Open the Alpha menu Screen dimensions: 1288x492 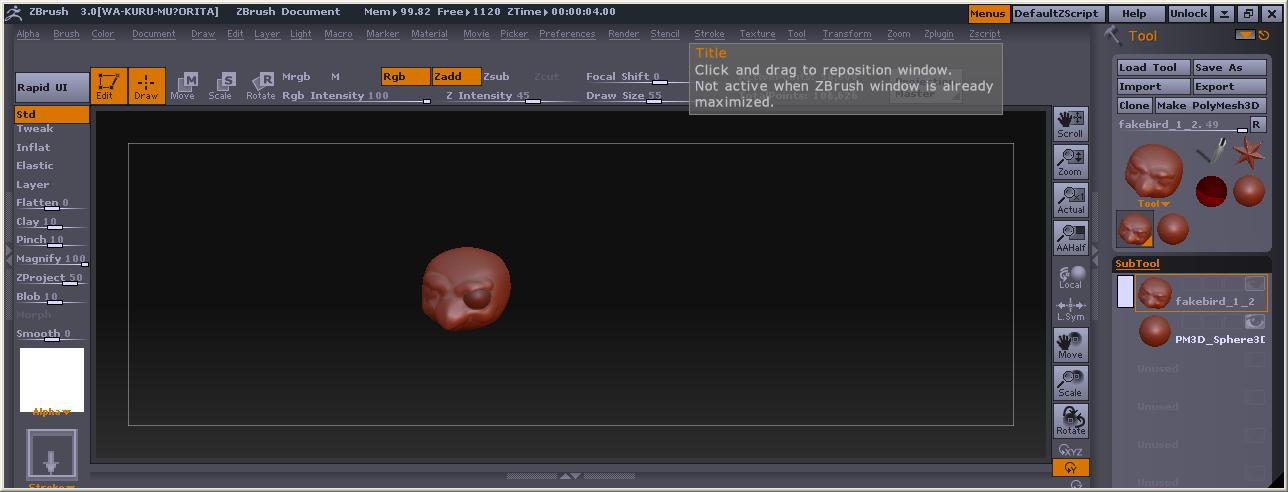tap(28, 34)
